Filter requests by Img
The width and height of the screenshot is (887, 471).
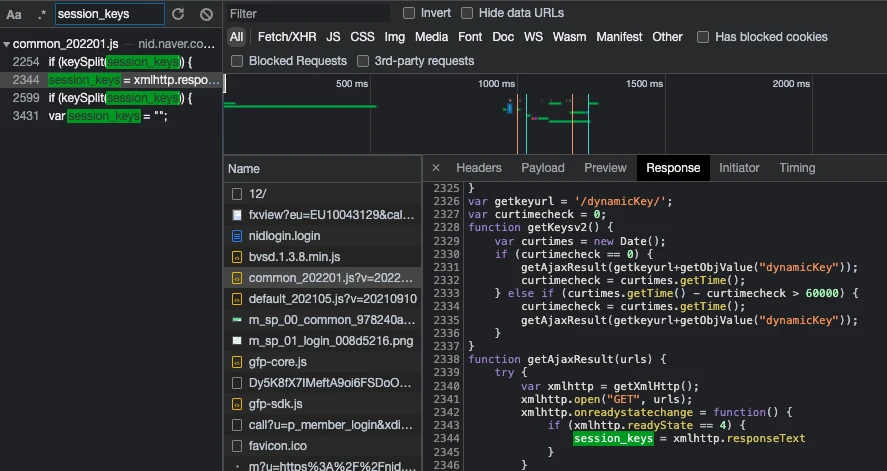pyautogui.click(x=394, y=37)
